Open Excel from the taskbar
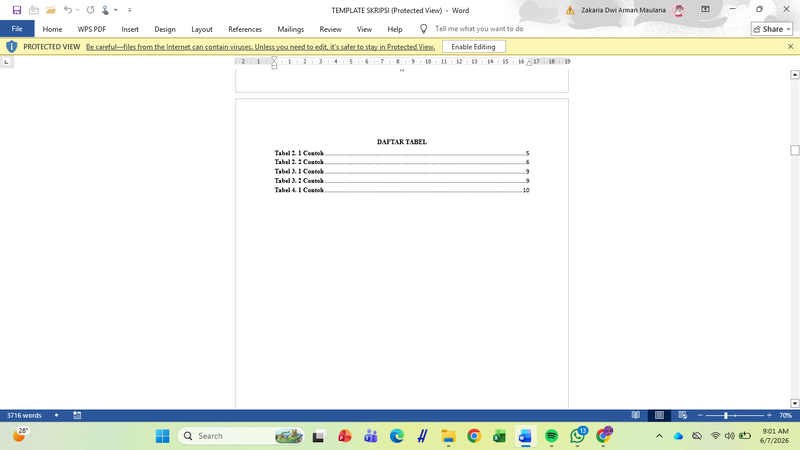Screen dimensions: 800x450 499,436
